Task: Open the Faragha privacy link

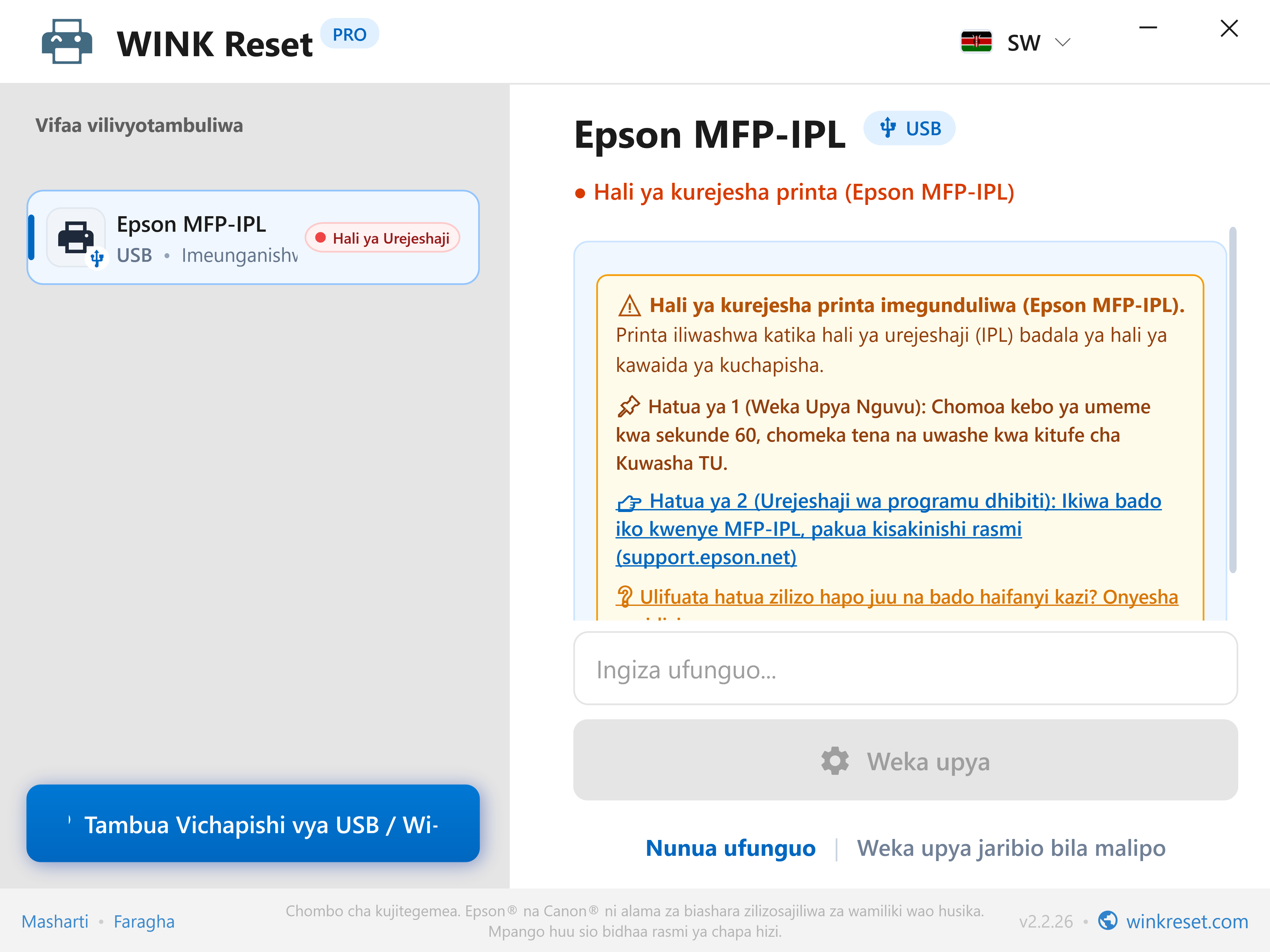Action: (144, 922)
